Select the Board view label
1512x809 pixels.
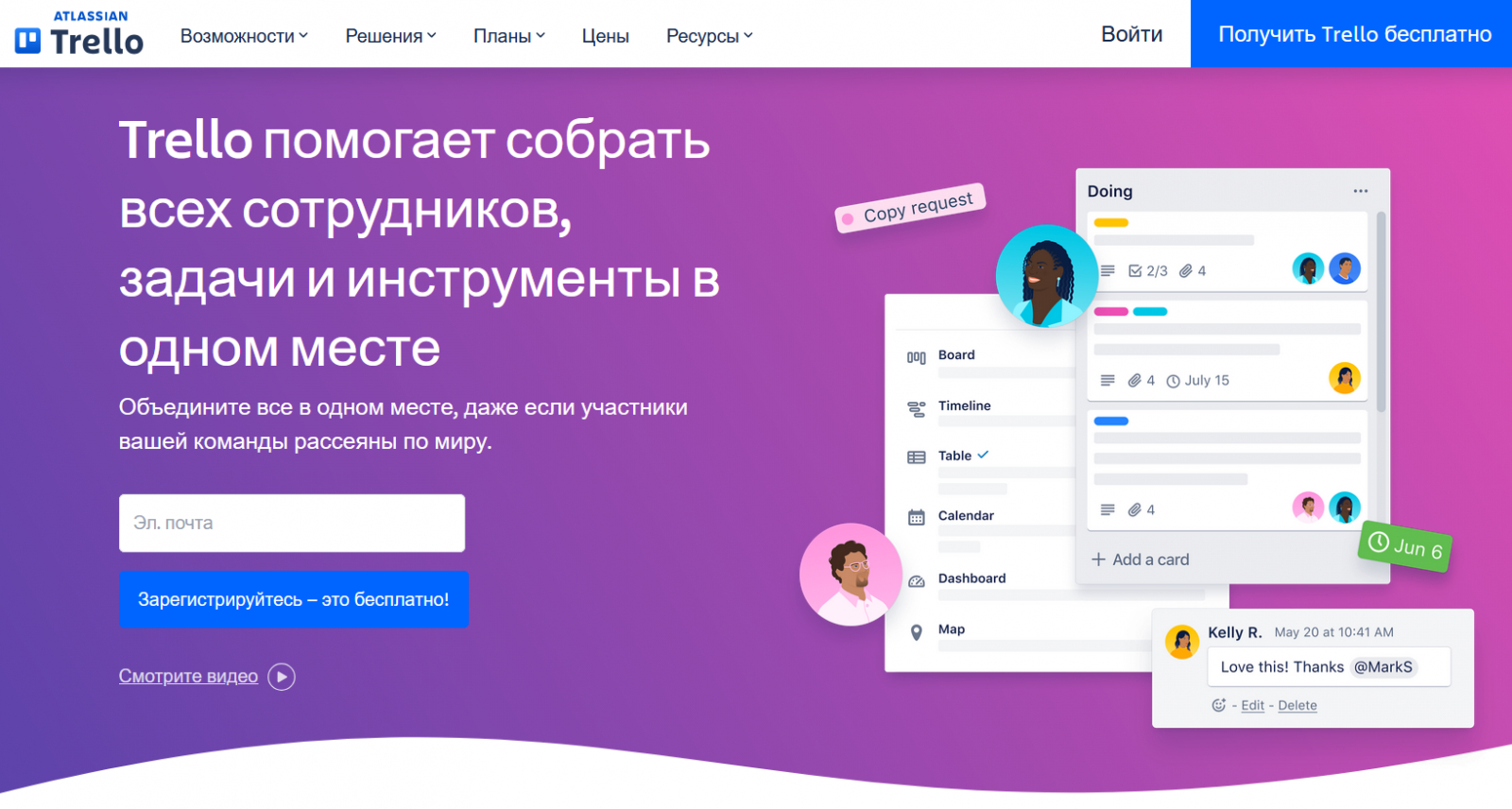pos(956,355)
